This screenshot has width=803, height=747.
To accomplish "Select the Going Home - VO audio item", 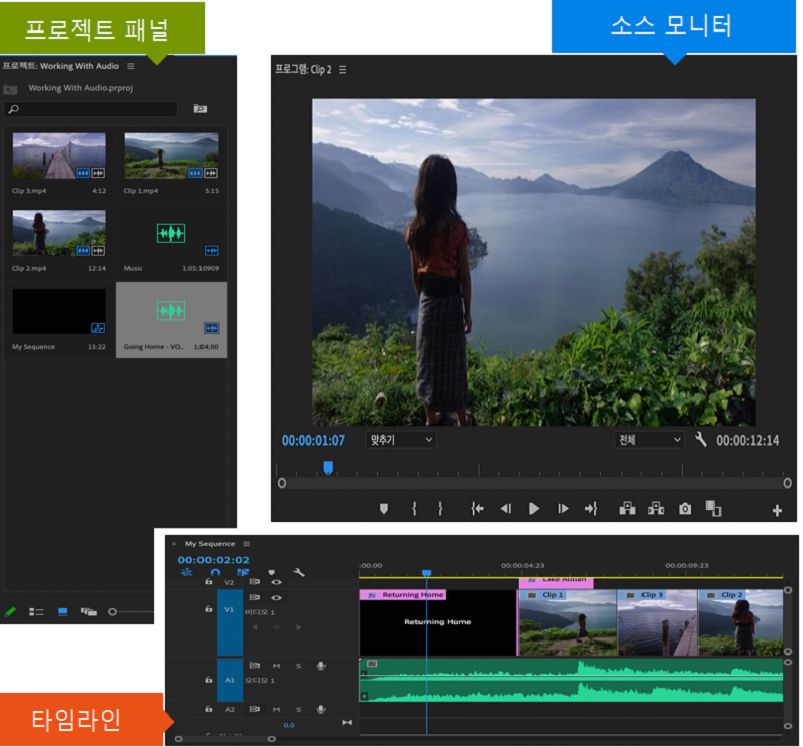I will 171,320.
